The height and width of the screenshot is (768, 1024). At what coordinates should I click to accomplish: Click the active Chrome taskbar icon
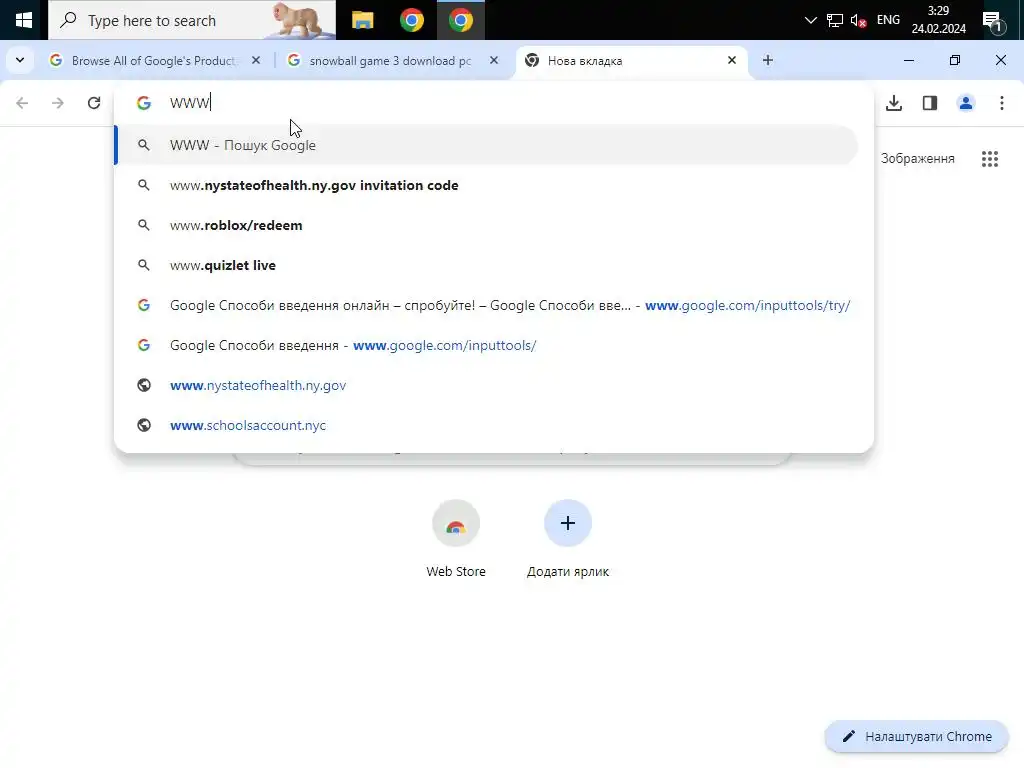click(460, 20)
